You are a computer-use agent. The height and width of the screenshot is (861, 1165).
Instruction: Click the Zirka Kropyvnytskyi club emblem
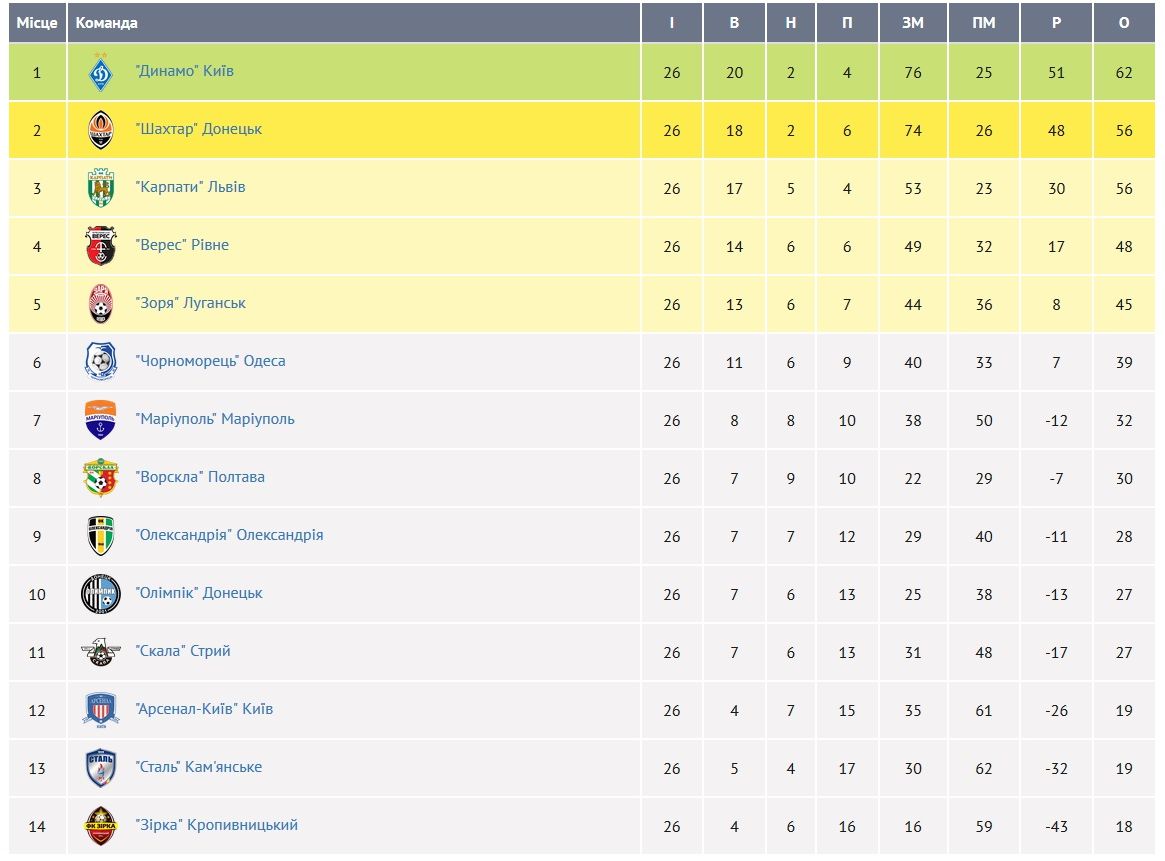click(100, 826)
